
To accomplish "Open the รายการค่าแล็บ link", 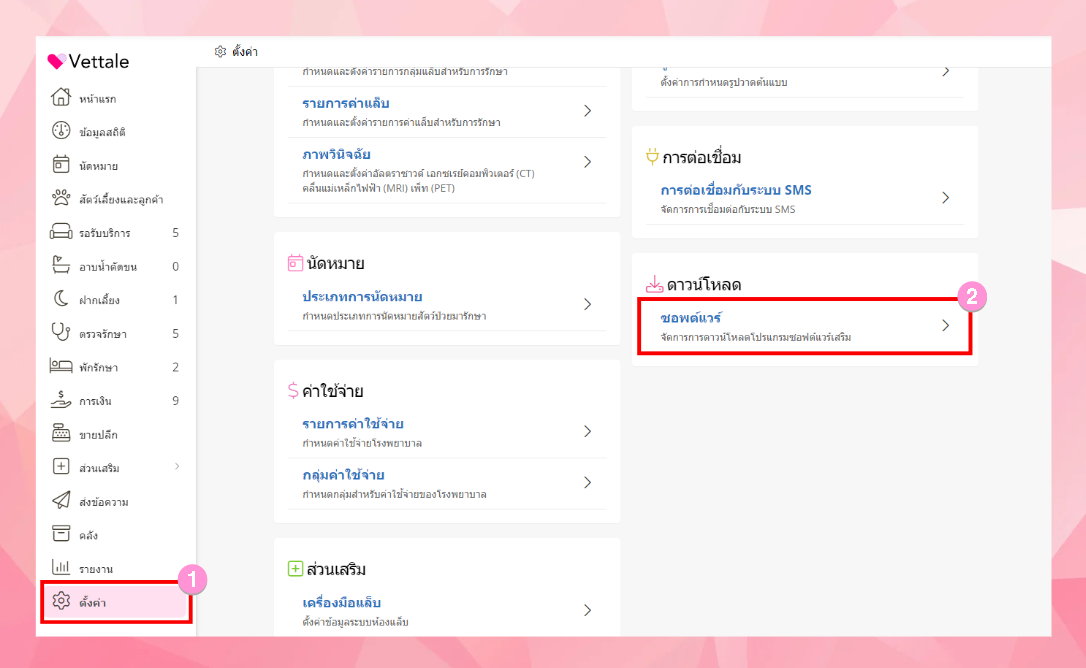I will 346,103.
